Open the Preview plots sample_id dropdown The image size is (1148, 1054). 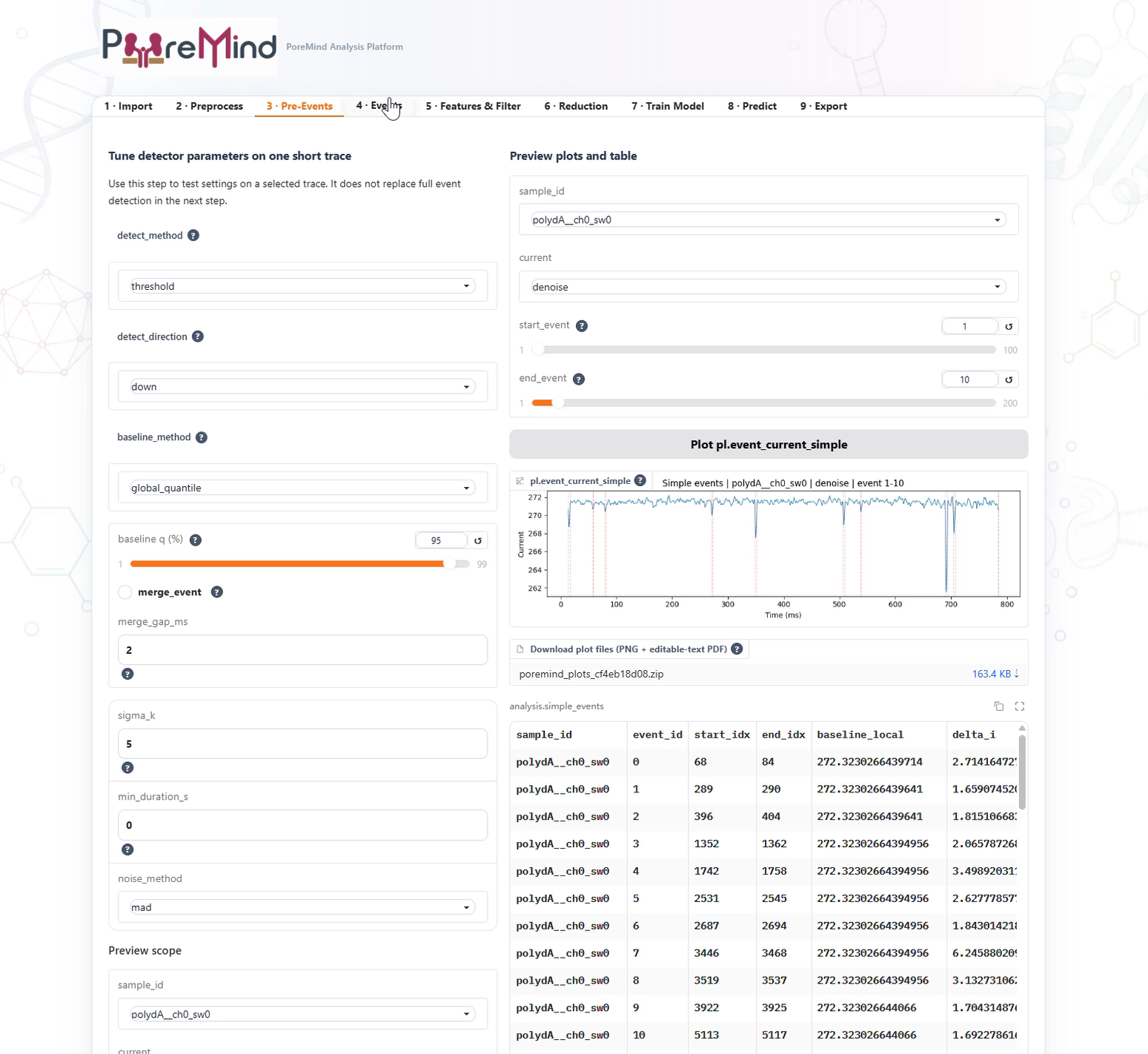768,220
